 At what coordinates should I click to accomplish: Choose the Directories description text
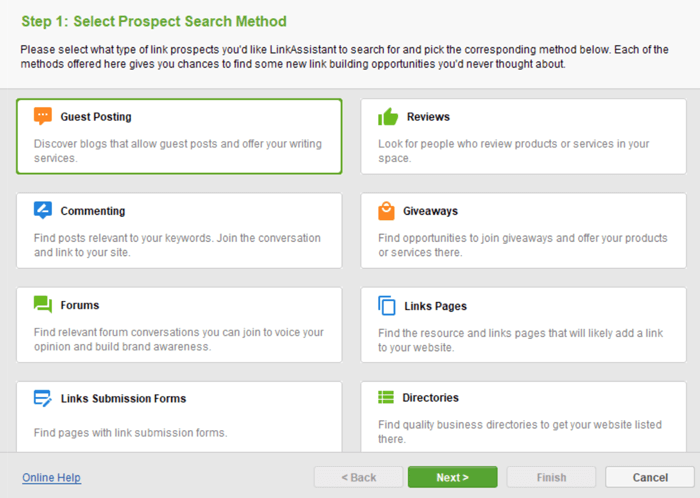[520, 432]
